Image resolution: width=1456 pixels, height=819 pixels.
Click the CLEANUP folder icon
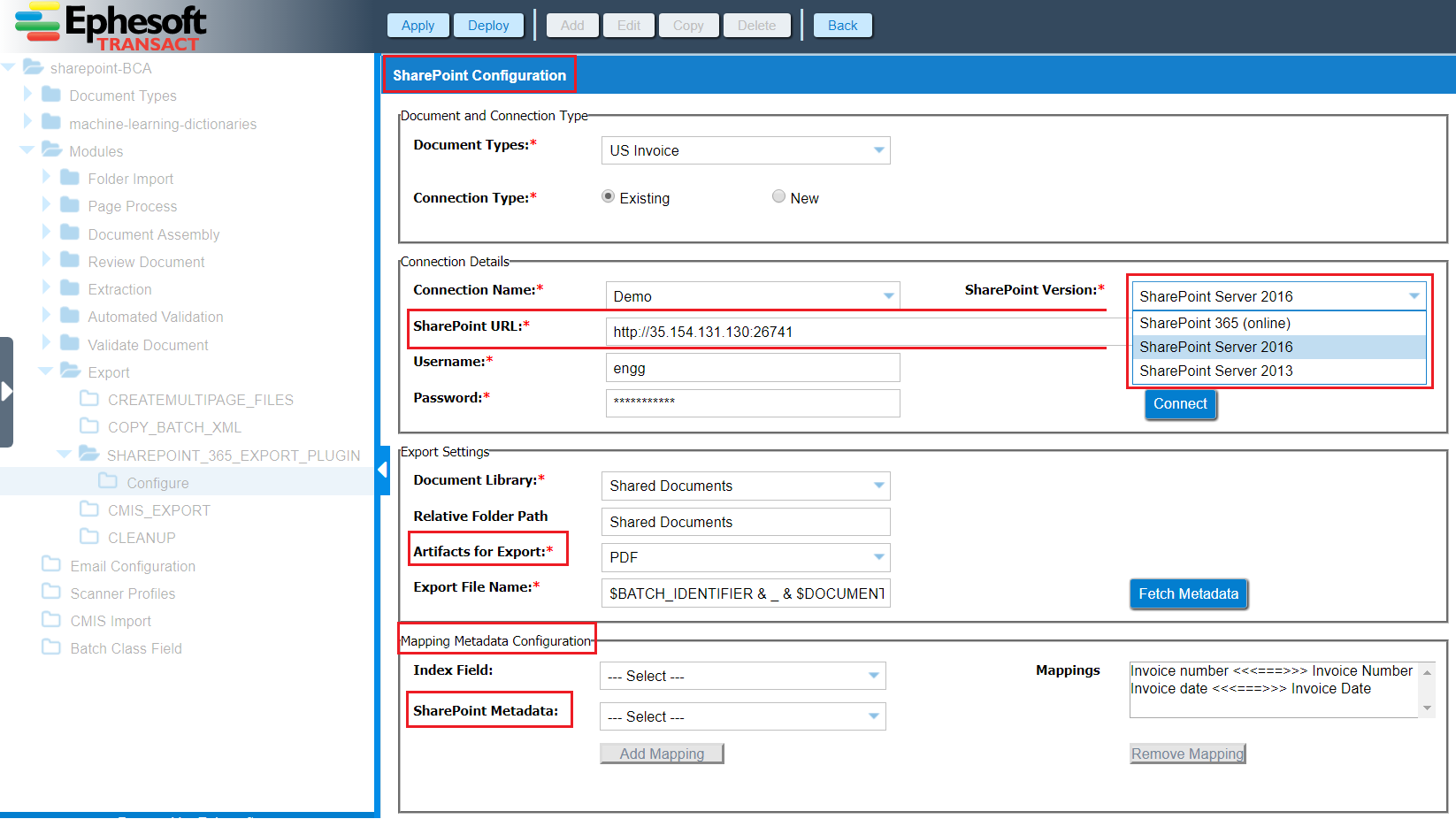pos(89,537)
